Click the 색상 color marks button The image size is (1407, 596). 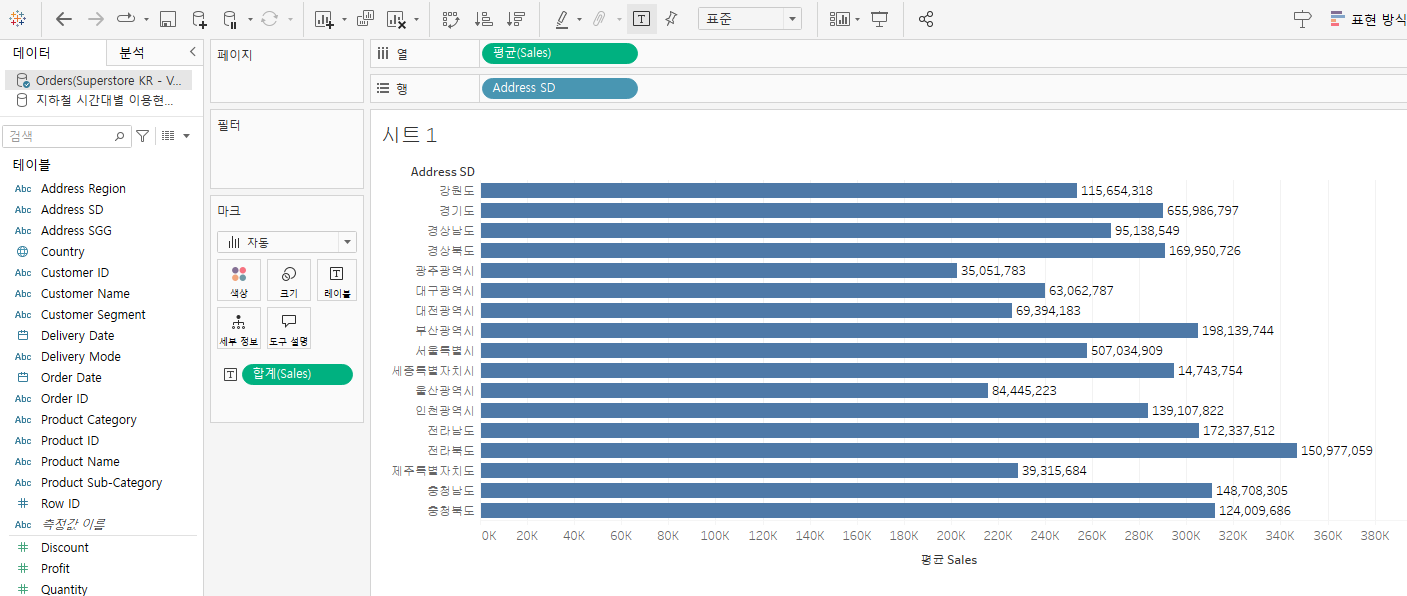(239, 280)
